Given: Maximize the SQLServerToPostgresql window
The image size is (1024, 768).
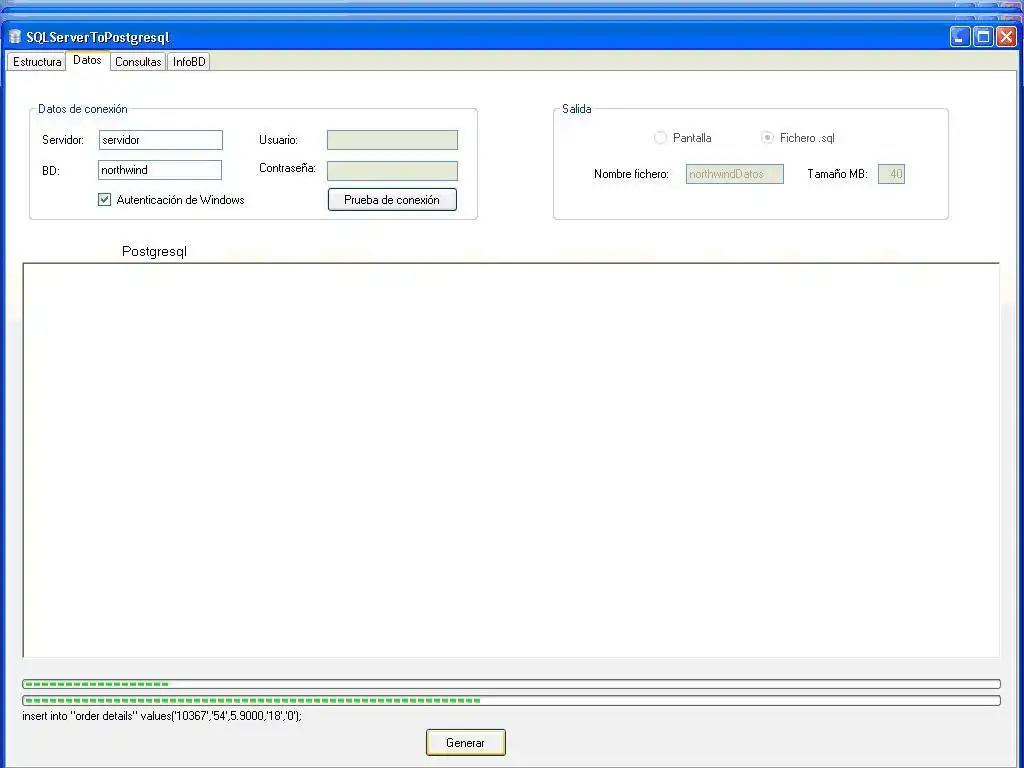Looking at the screenshot, I should (983, 37).
